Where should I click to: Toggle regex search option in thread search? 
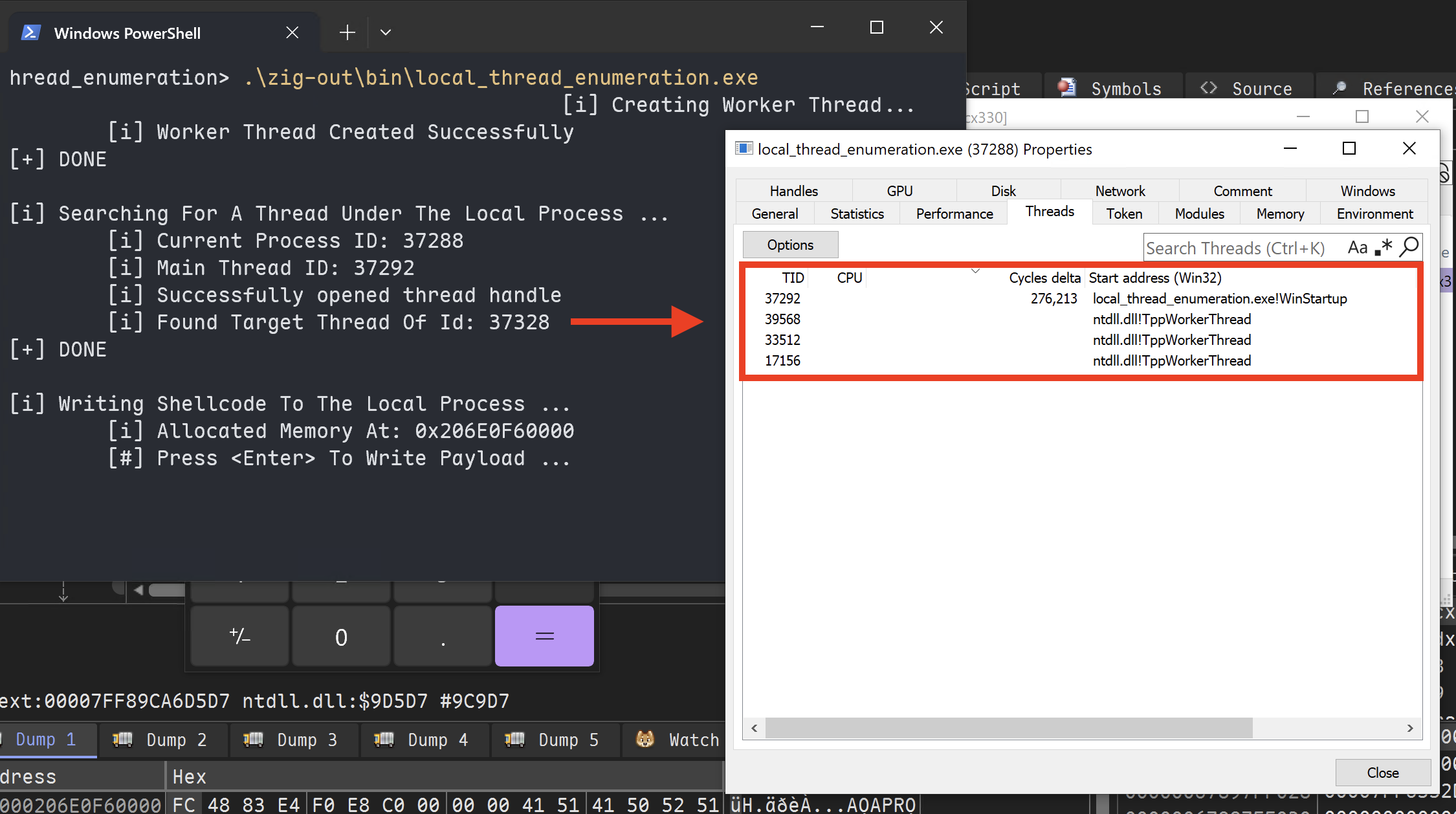[1384, 248]
